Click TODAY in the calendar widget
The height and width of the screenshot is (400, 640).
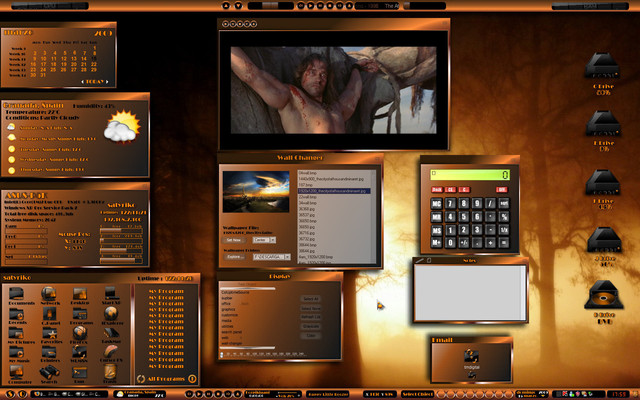[x=95, y=82]
